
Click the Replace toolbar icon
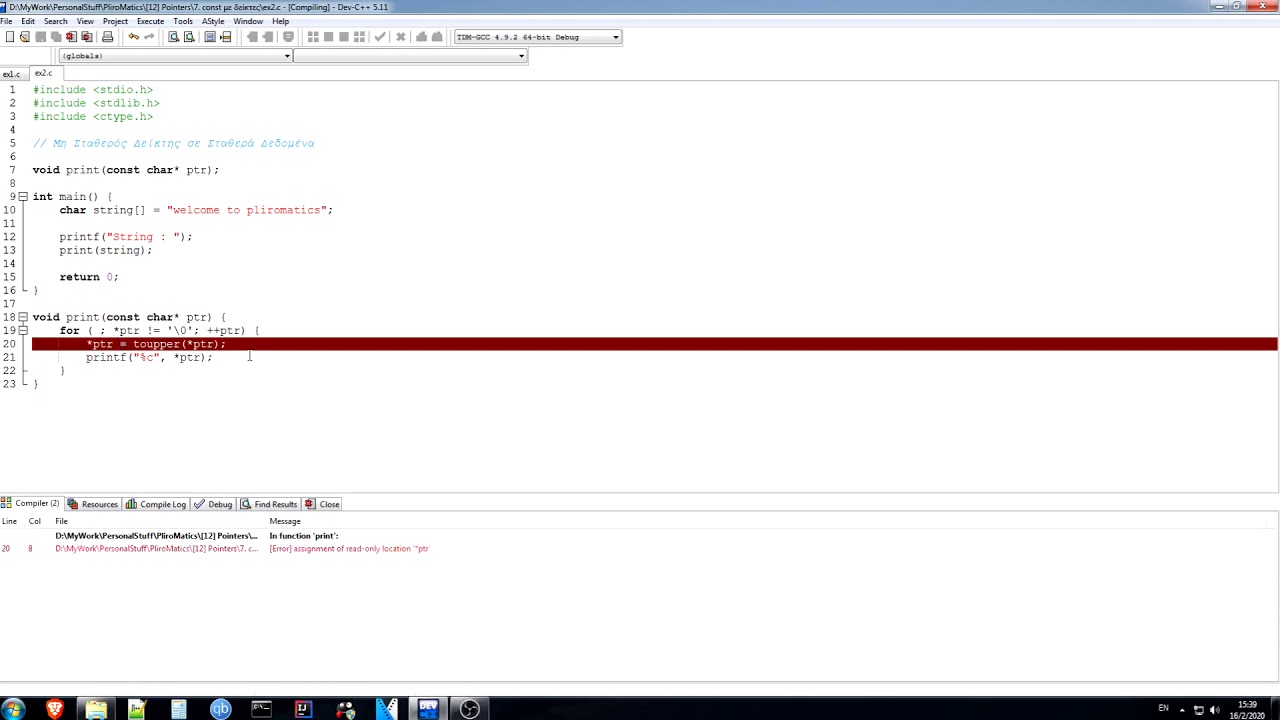189,37
